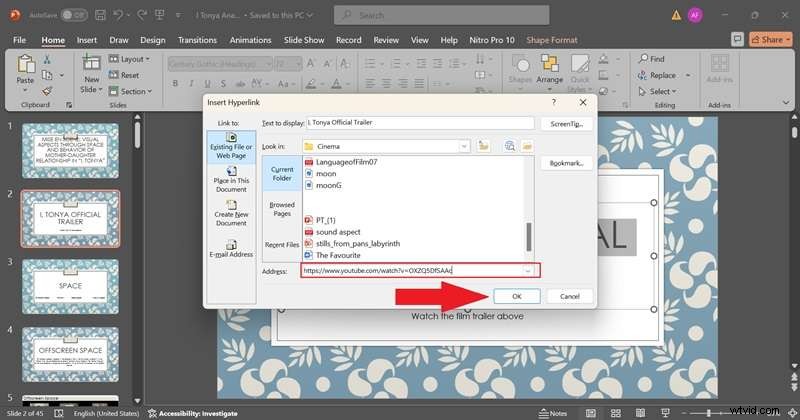800x420 pixels.
Task: Click the Arrange icon
Action: tap(549, 63)
